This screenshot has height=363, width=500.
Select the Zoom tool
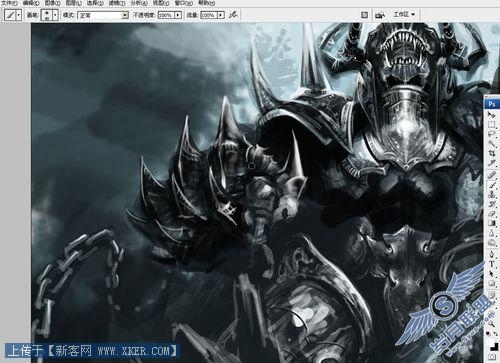tap(492, 323)
